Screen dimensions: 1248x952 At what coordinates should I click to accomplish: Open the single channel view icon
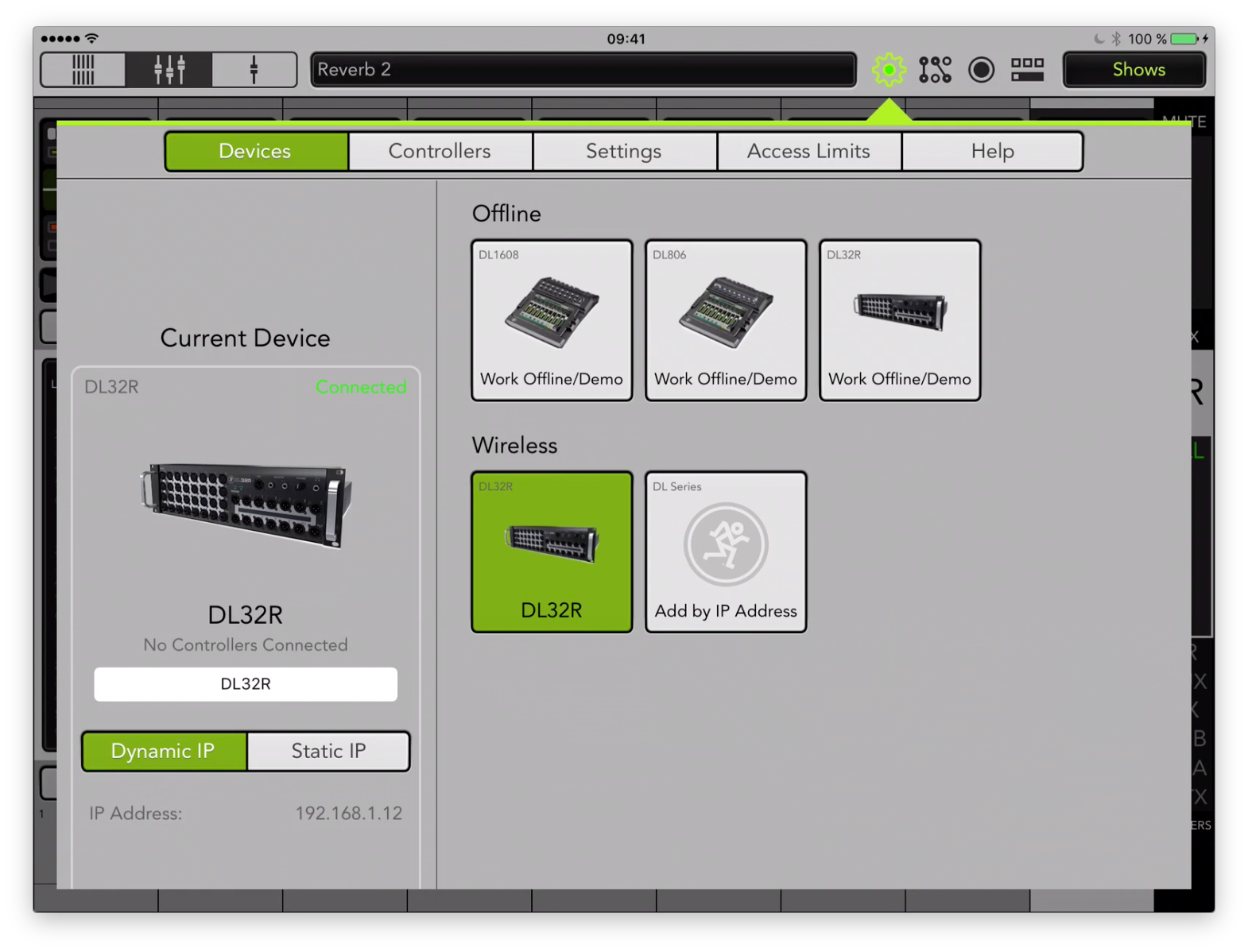[x=254, y=70]
